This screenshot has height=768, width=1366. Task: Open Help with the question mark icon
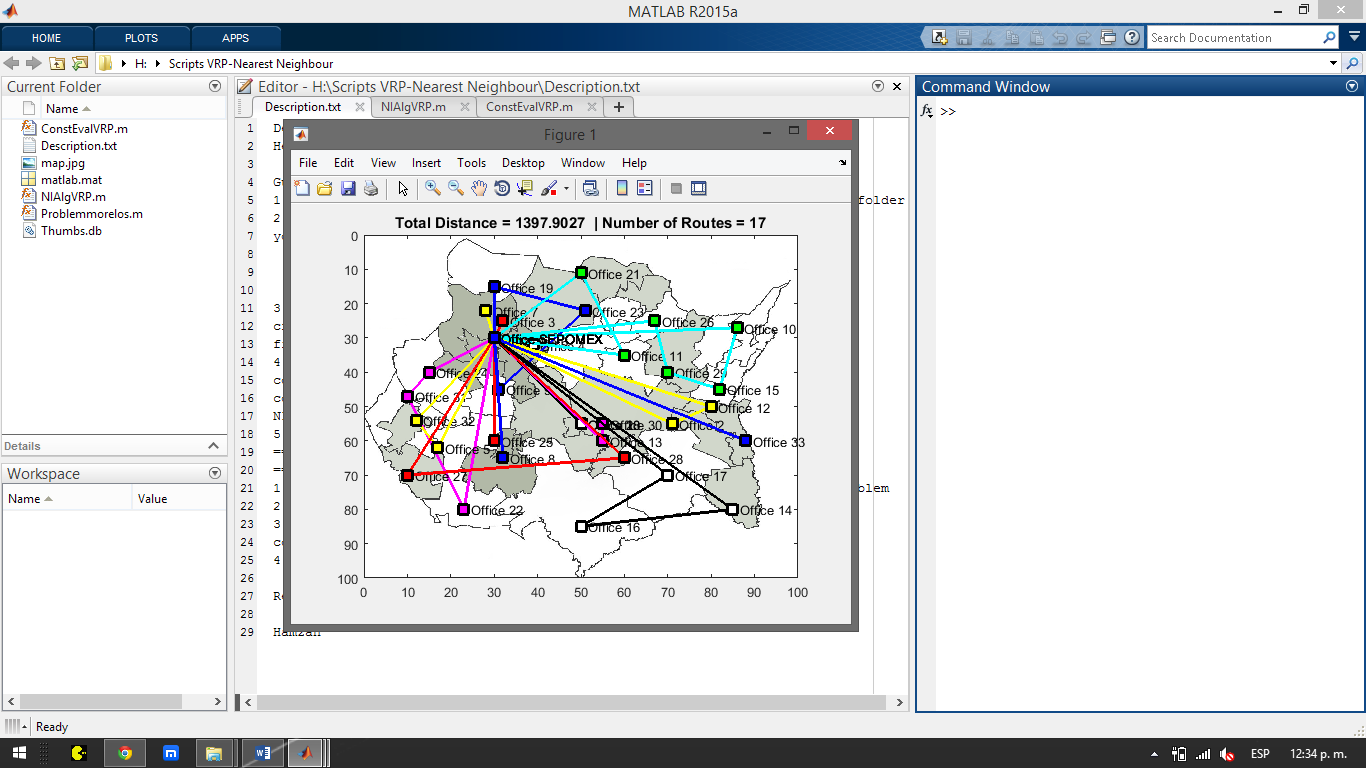click(1132, 38)
